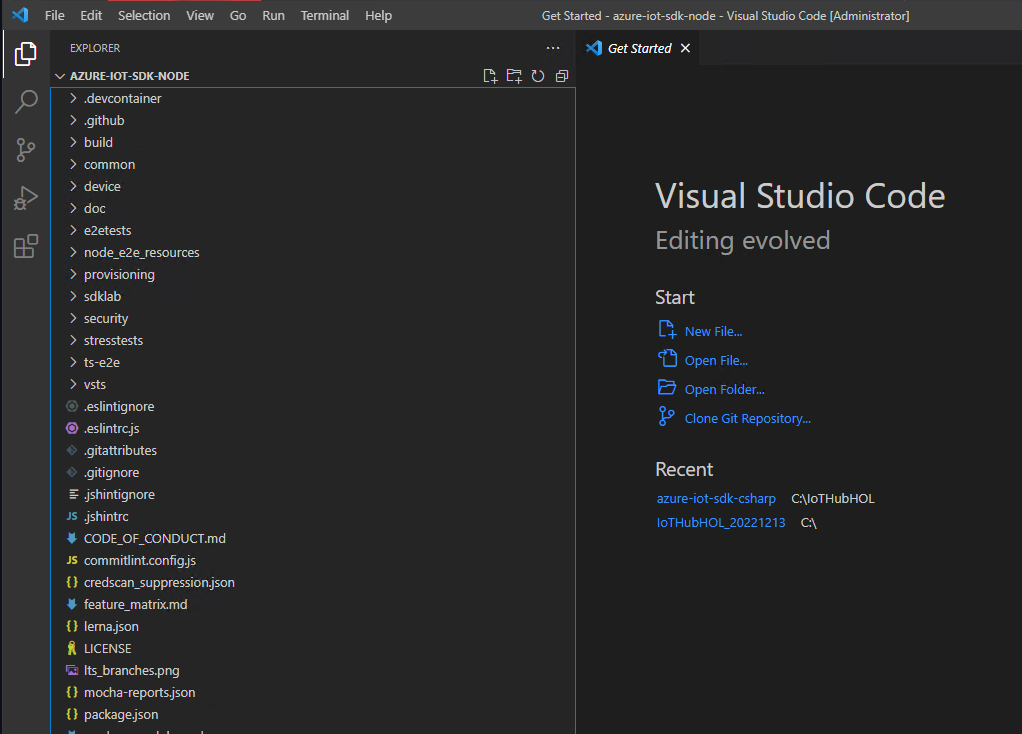Open the File menu
The width and height of the screenshot is (1022, 734).
pyautogui.click(x=55, y=15)
